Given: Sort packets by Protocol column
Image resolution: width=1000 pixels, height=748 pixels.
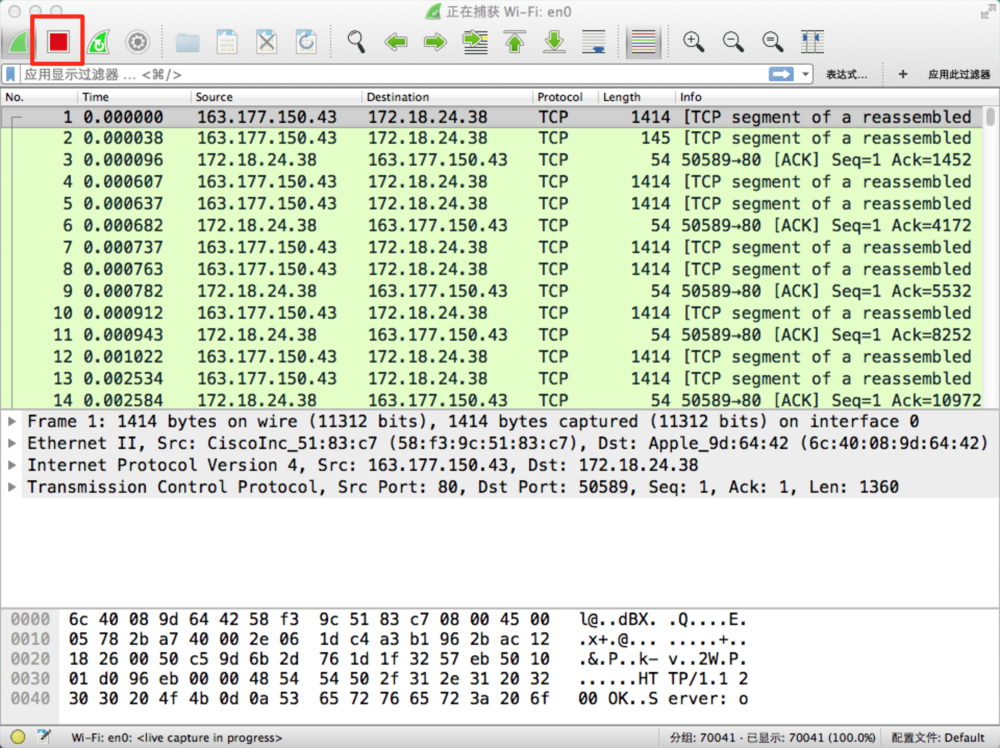Looking at the screenshot, I should coord(560,97).
